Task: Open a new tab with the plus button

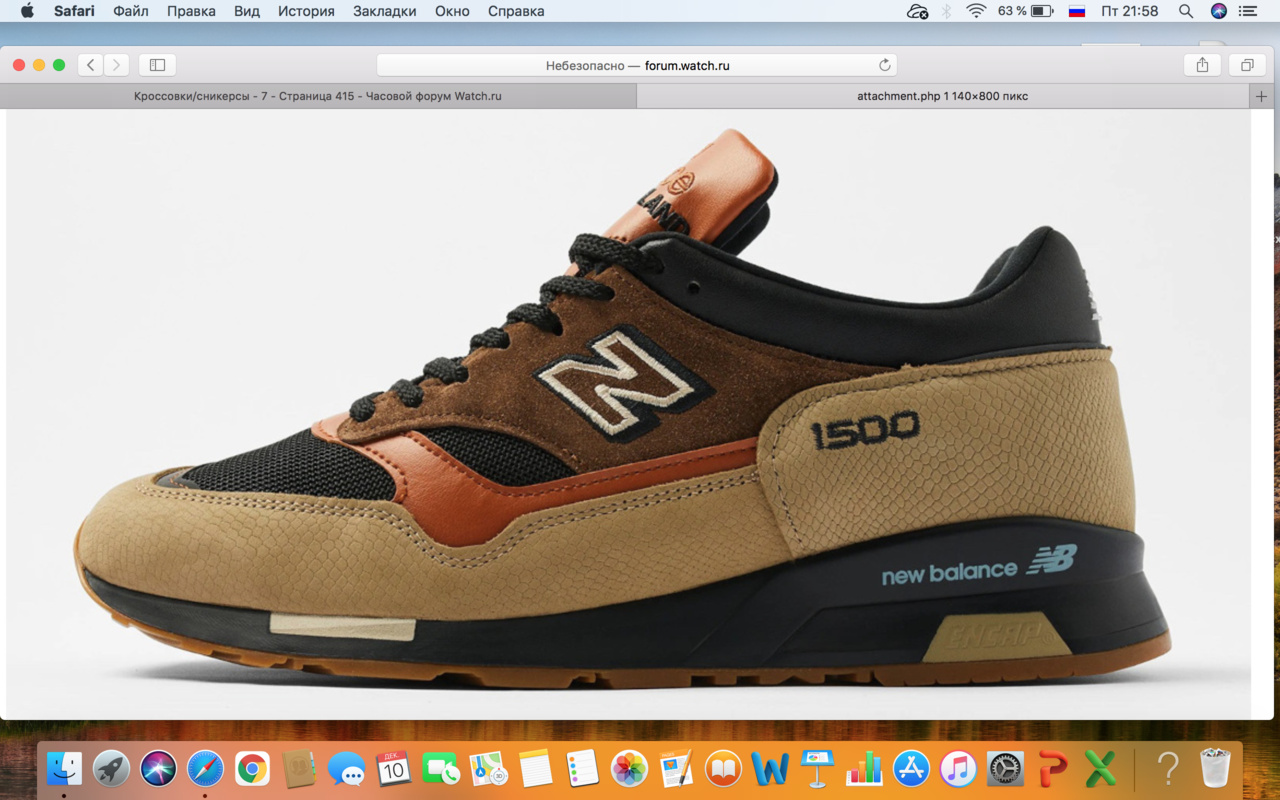Action: (1261, 96)
